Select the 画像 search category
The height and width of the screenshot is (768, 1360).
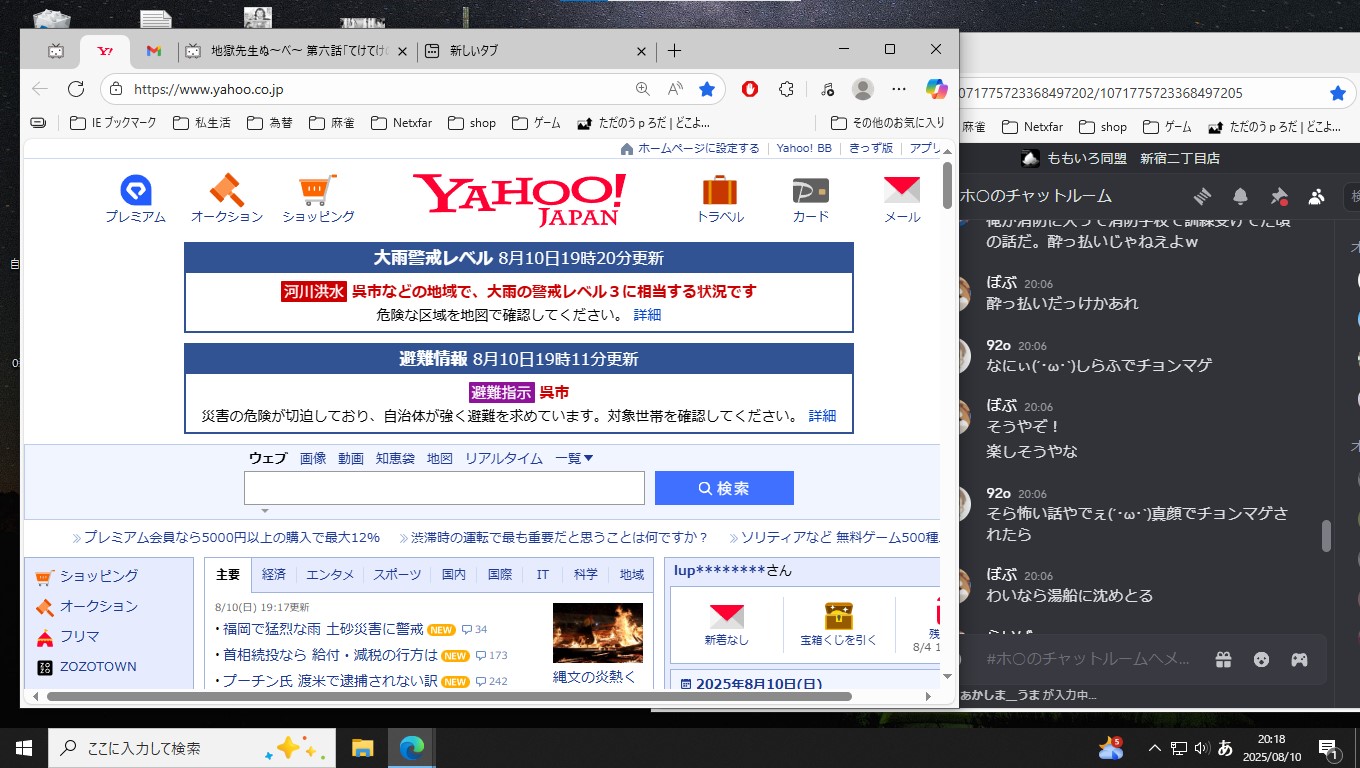pos(313,458)
